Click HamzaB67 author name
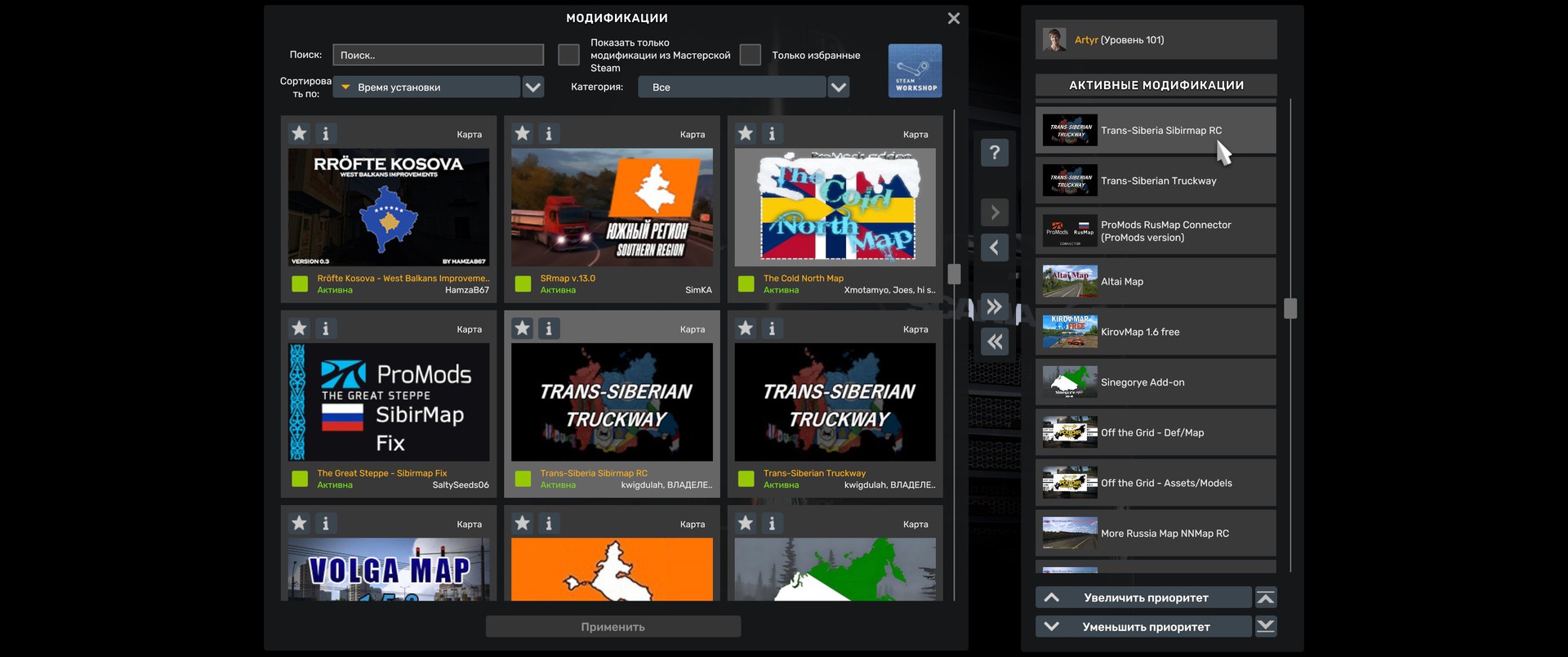 click(x=467, y=290)
